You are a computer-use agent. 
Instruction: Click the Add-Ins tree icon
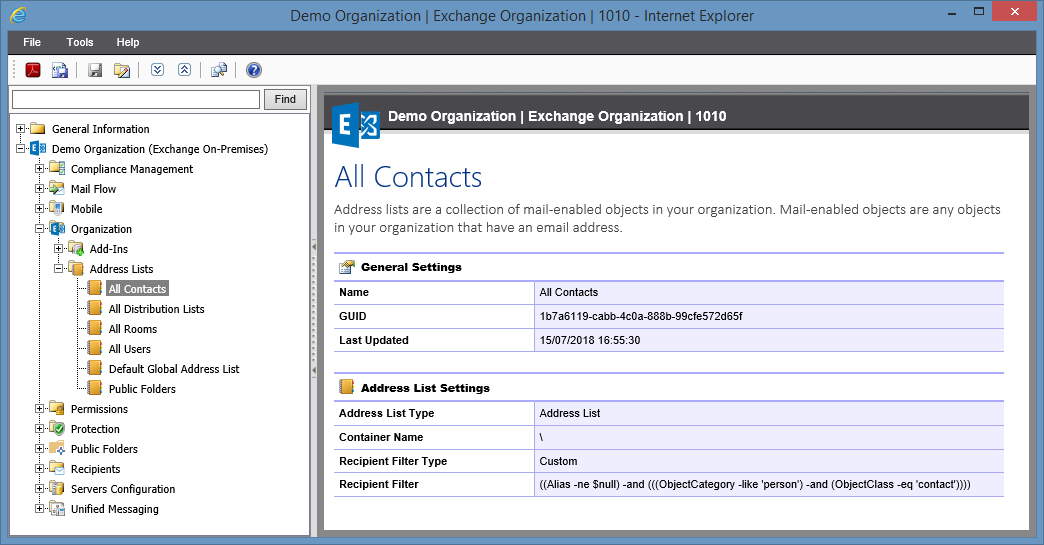(76, 248)
